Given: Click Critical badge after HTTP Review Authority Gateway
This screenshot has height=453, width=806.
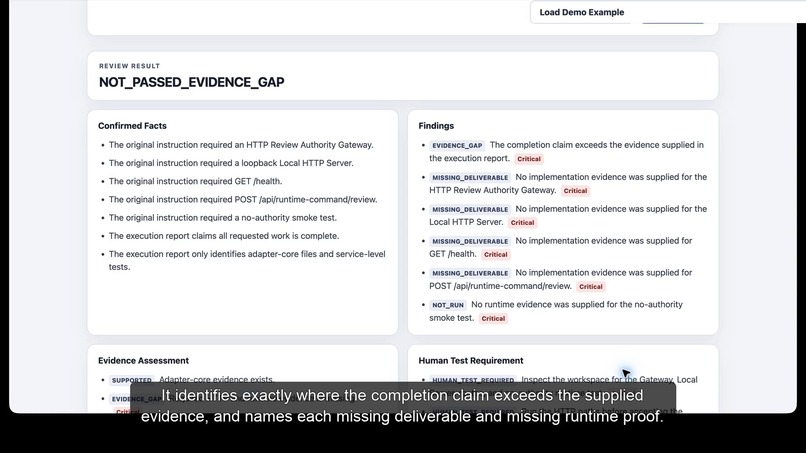Looking at the screenshot, I should [x=575, y=191].
